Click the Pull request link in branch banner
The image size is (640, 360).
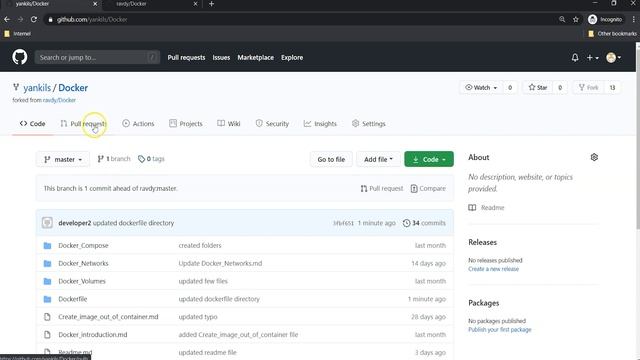(382, 189)
